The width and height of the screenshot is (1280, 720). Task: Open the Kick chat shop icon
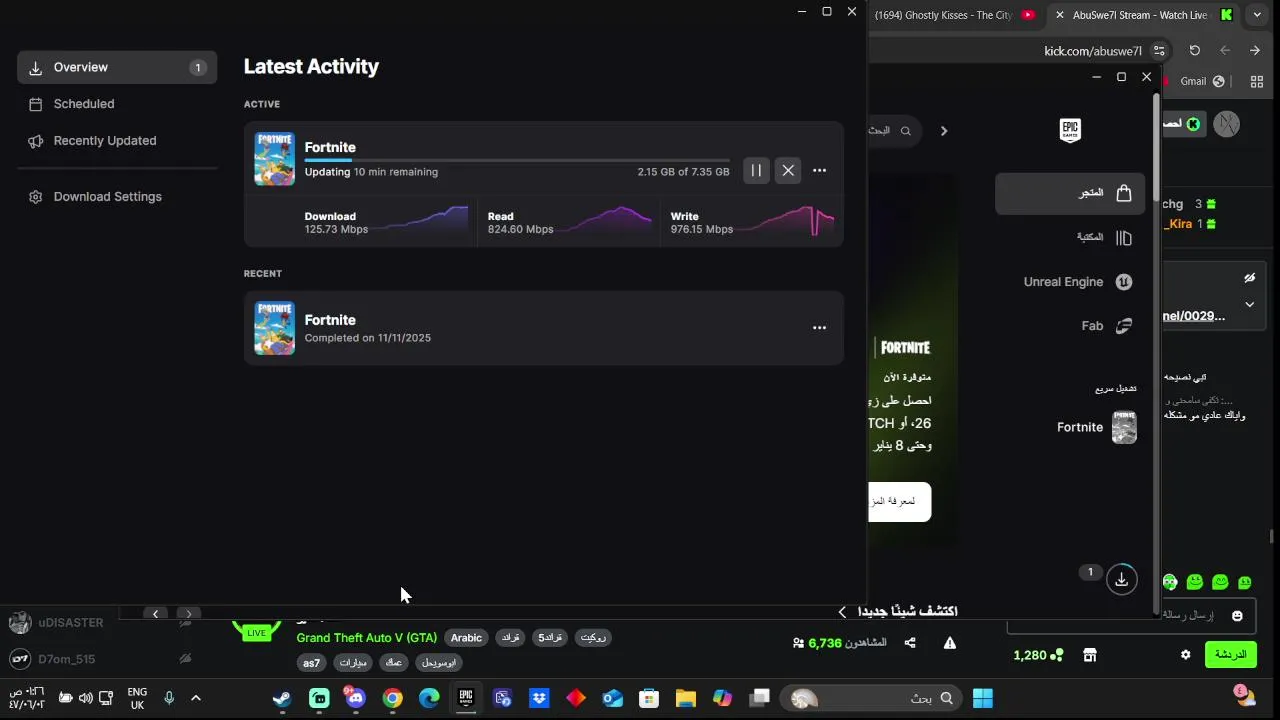point(1090,655)
